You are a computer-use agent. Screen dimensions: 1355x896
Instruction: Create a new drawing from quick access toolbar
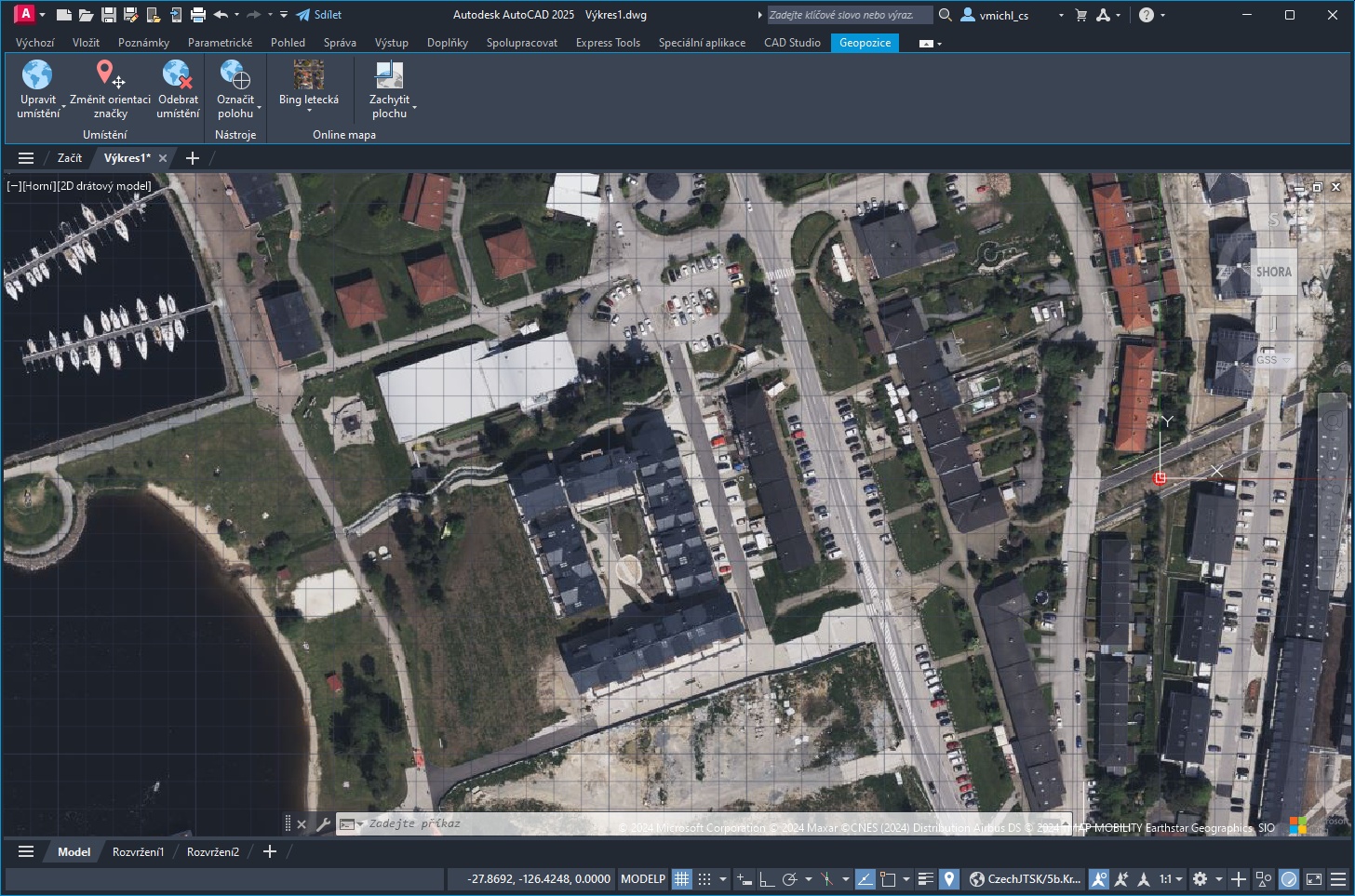tap(63, 15)
